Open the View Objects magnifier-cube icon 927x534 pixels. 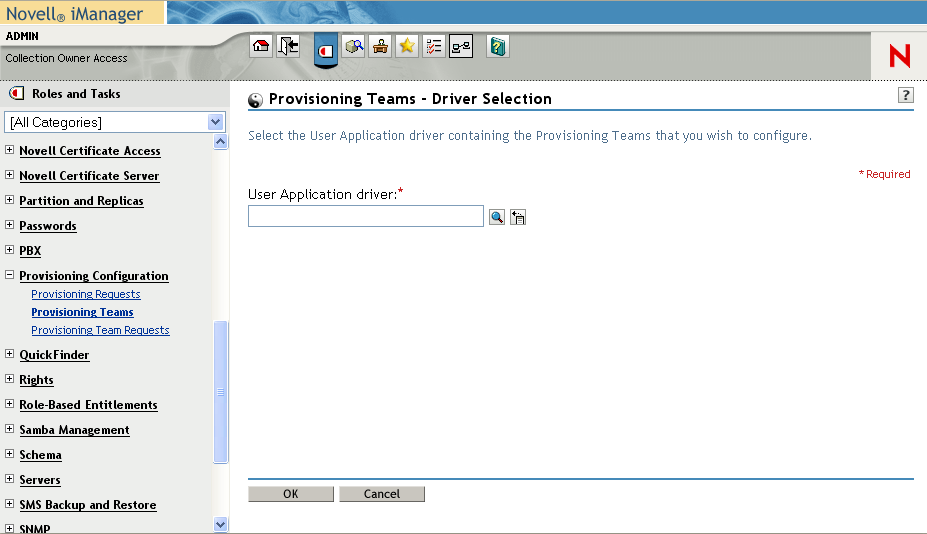[x=354, y=46]
